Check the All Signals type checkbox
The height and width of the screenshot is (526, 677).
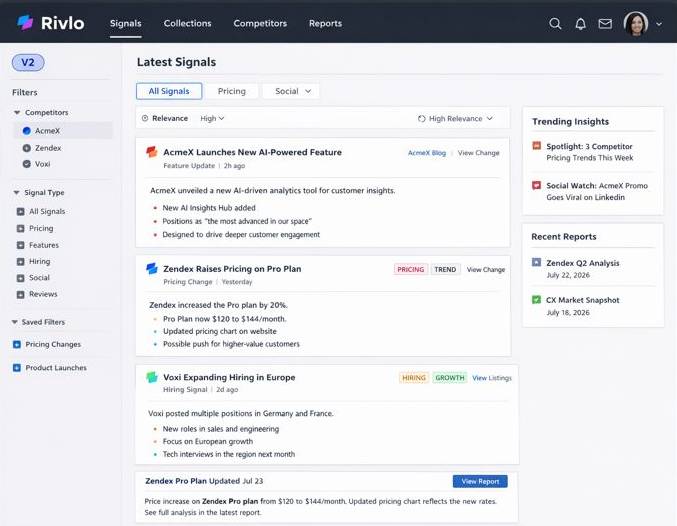tap(20, 212)
